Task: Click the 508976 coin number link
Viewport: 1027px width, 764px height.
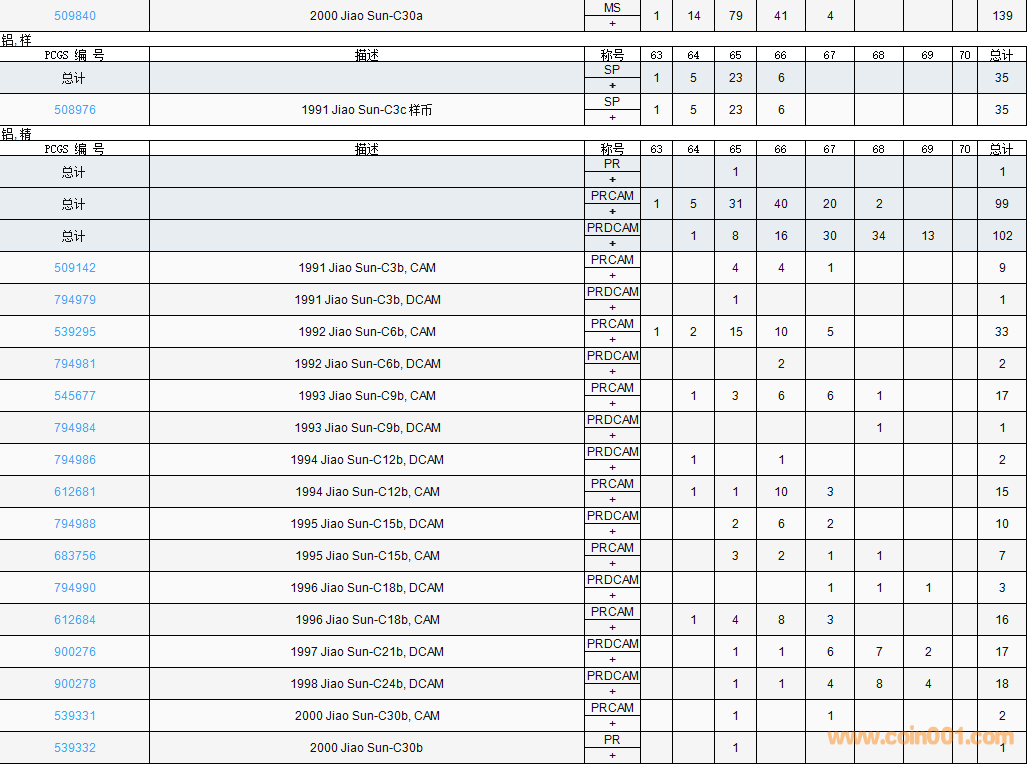Action: coord(75,110)
